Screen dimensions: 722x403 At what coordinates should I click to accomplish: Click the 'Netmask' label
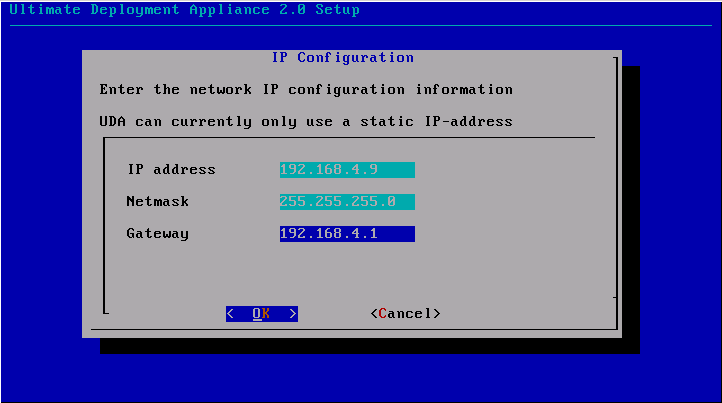(x=157, y=202)
